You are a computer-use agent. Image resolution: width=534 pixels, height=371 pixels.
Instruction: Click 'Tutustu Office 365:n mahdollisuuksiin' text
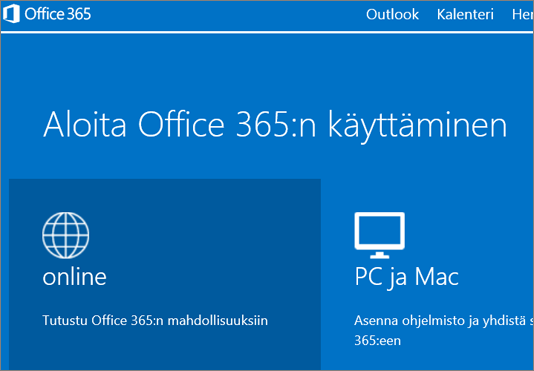[x=155, y=321]
